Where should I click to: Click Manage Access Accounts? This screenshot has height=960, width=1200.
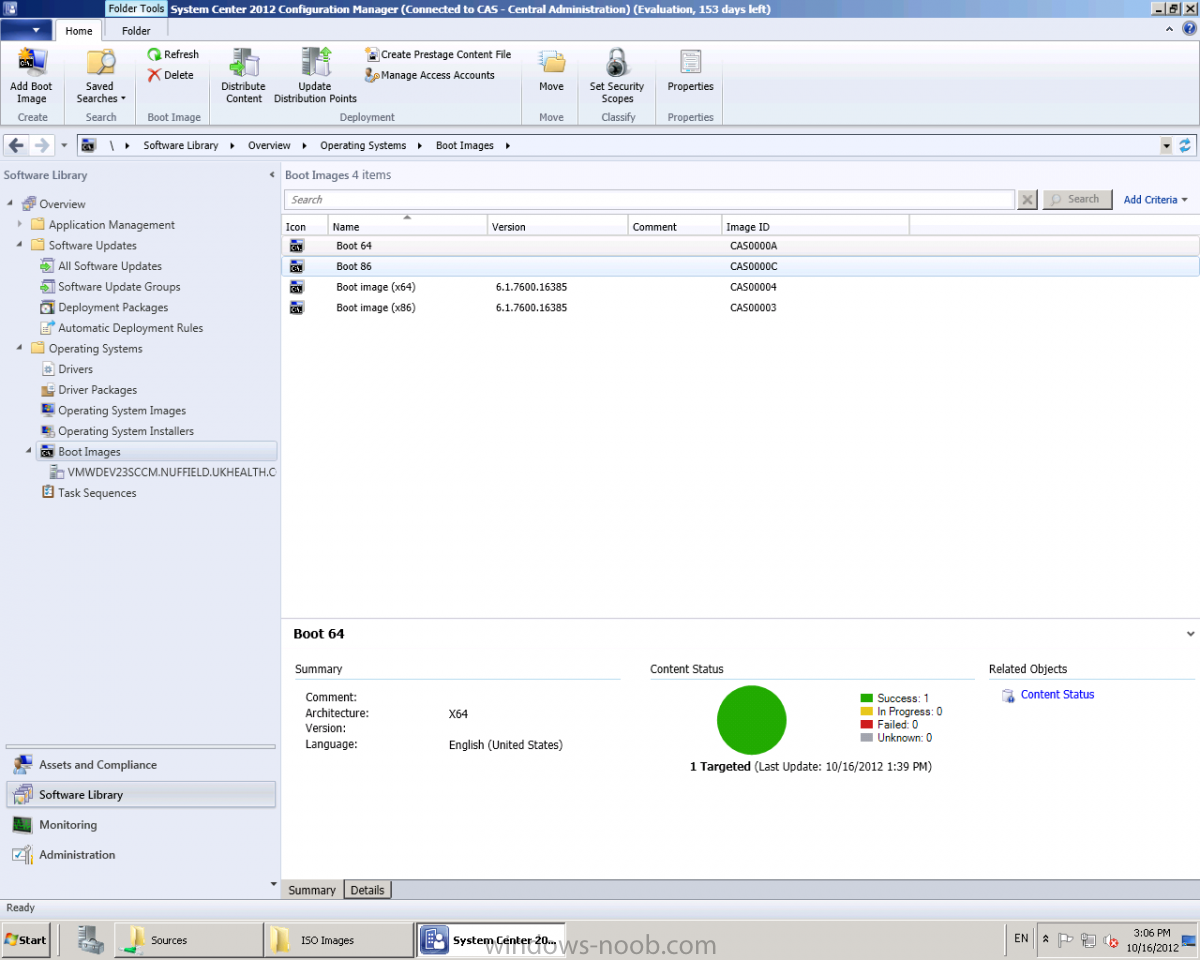(x=430, y=75)
